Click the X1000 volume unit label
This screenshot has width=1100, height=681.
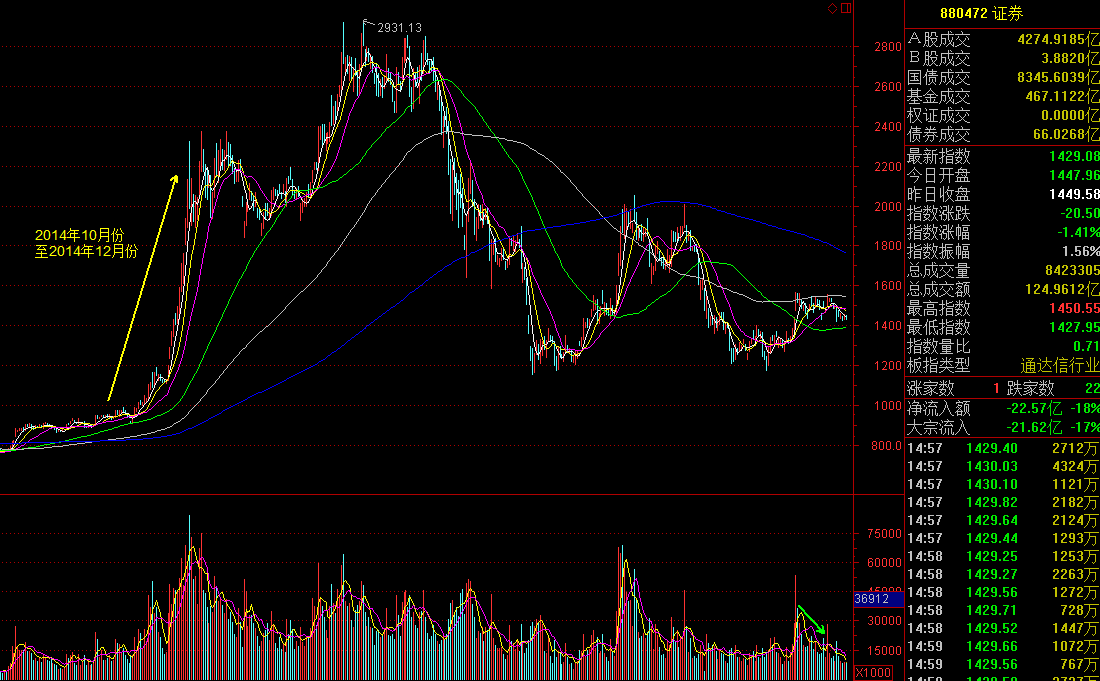point(873,672)
